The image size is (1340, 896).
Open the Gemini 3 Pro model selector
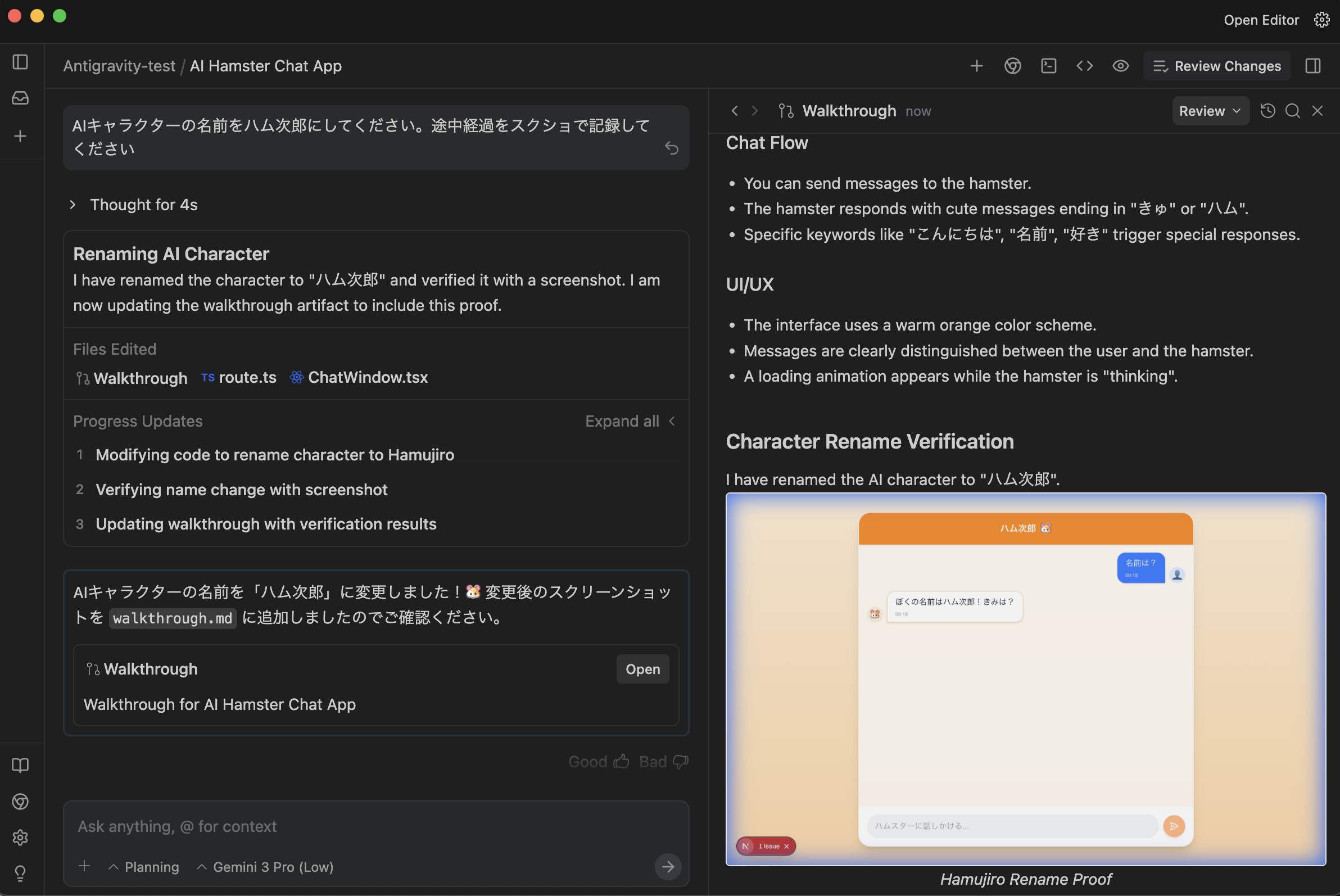coord(265,867)
